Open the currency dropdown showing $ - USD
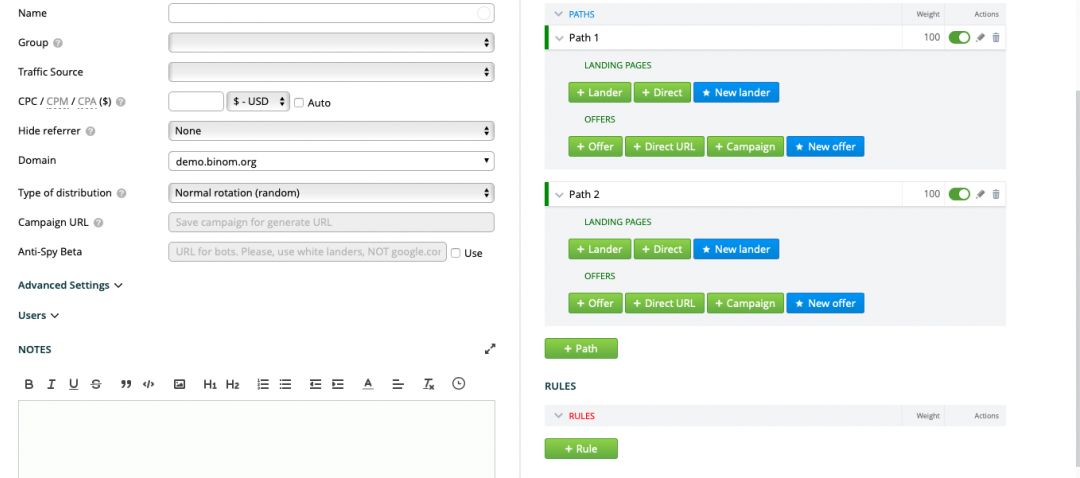This screenshot has width=1080, height=478. tap(259, 102)
